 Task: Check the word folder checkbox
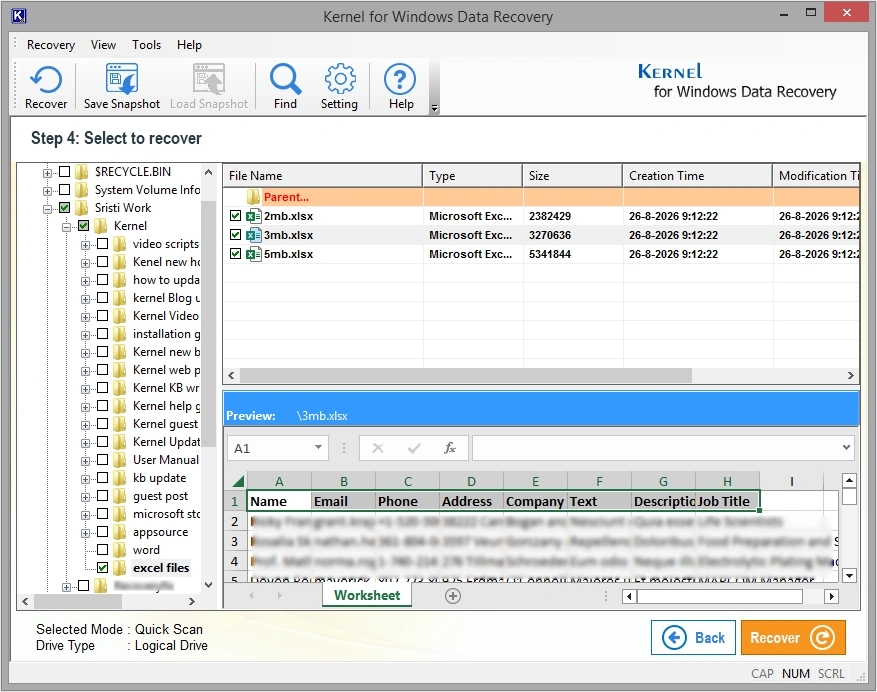pyautogui.click(x=102, y=549)
